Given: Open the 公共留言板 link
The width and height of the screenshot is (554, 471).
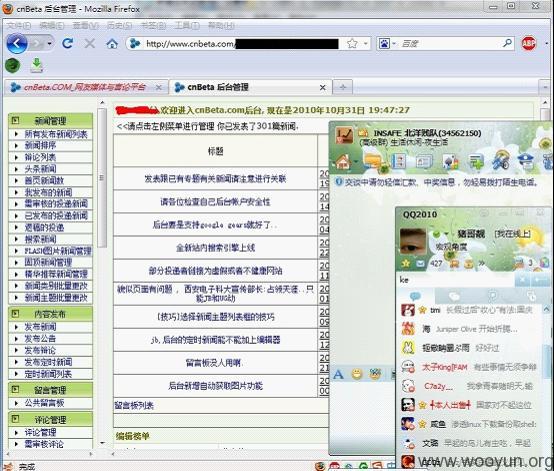Looking at the screenshot, I should (x=44, y=403).
